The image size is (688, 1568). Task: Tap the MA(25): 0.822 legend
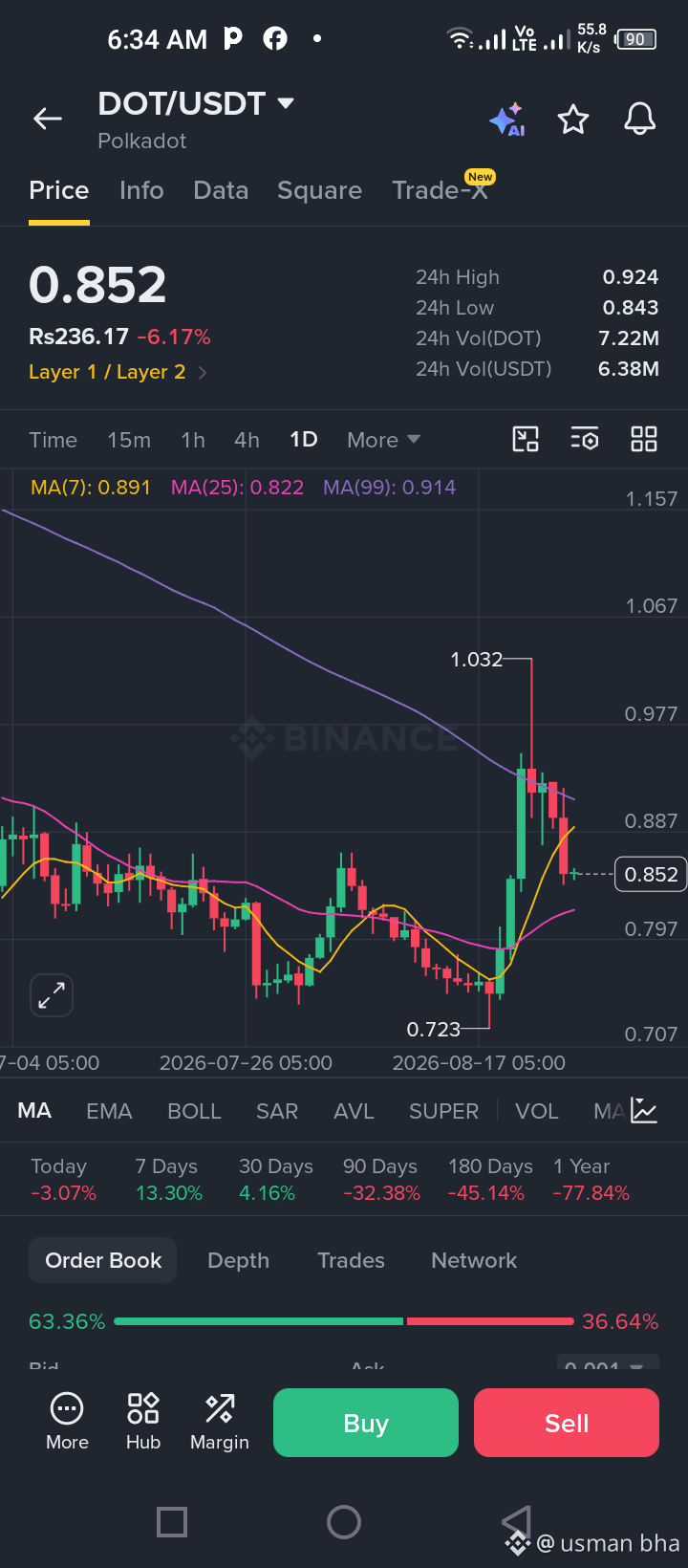[237, 488]
